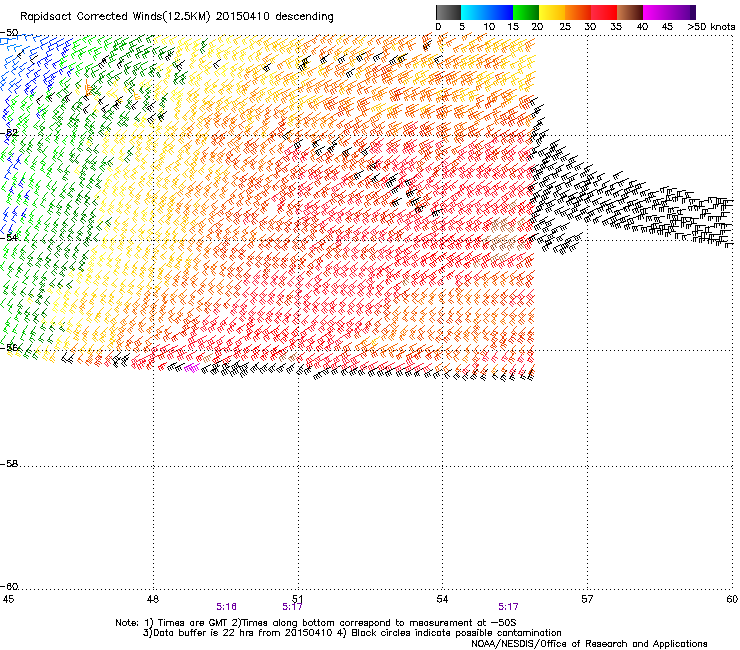Click the red 30-35 knots legend swatch

604,12
